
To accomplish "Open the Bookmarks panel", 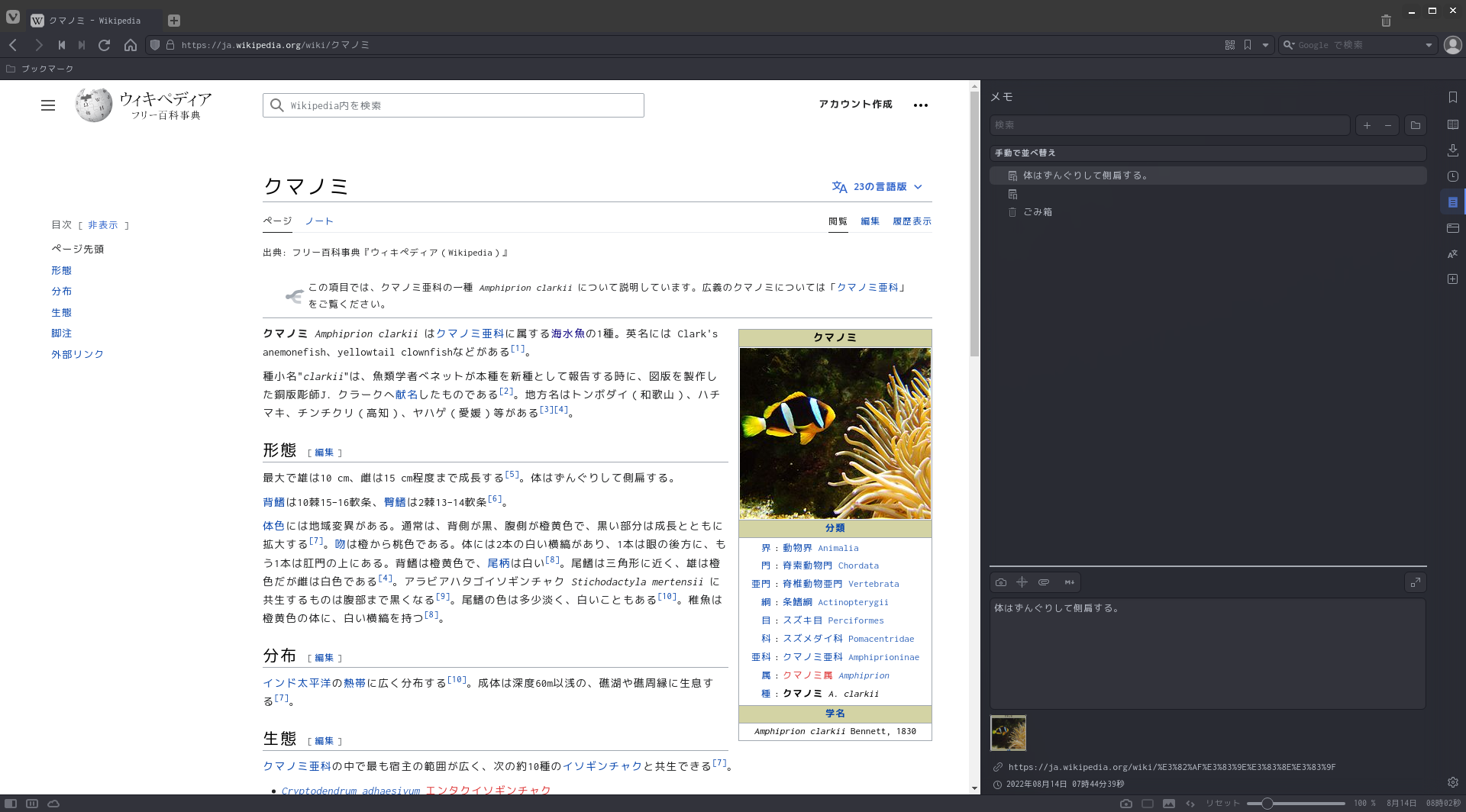I will (1453, 97).
